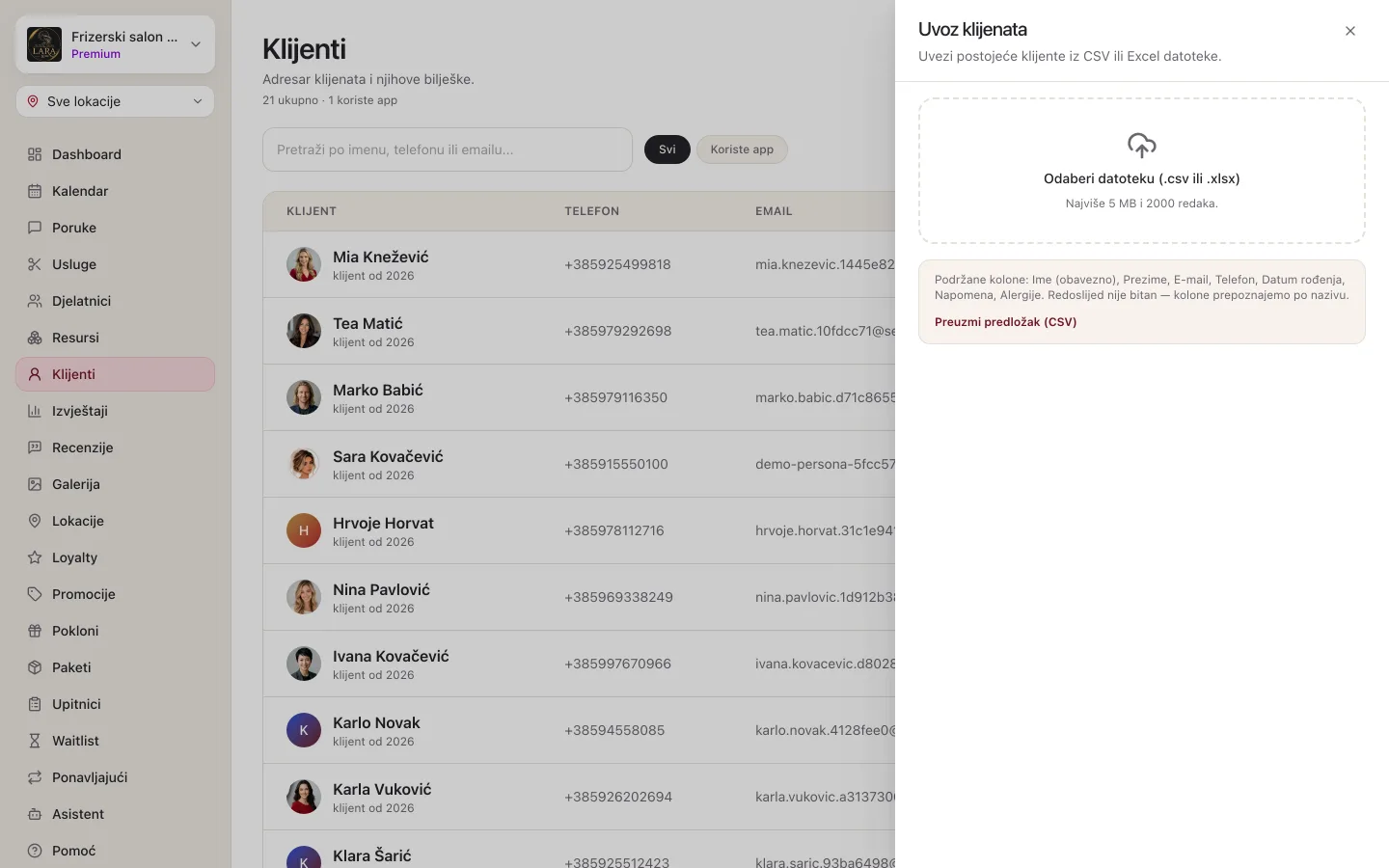This screenshot has height=868, width=1389.
Task: Open the Asistent robot icon
Action: [x=35, y=814]
